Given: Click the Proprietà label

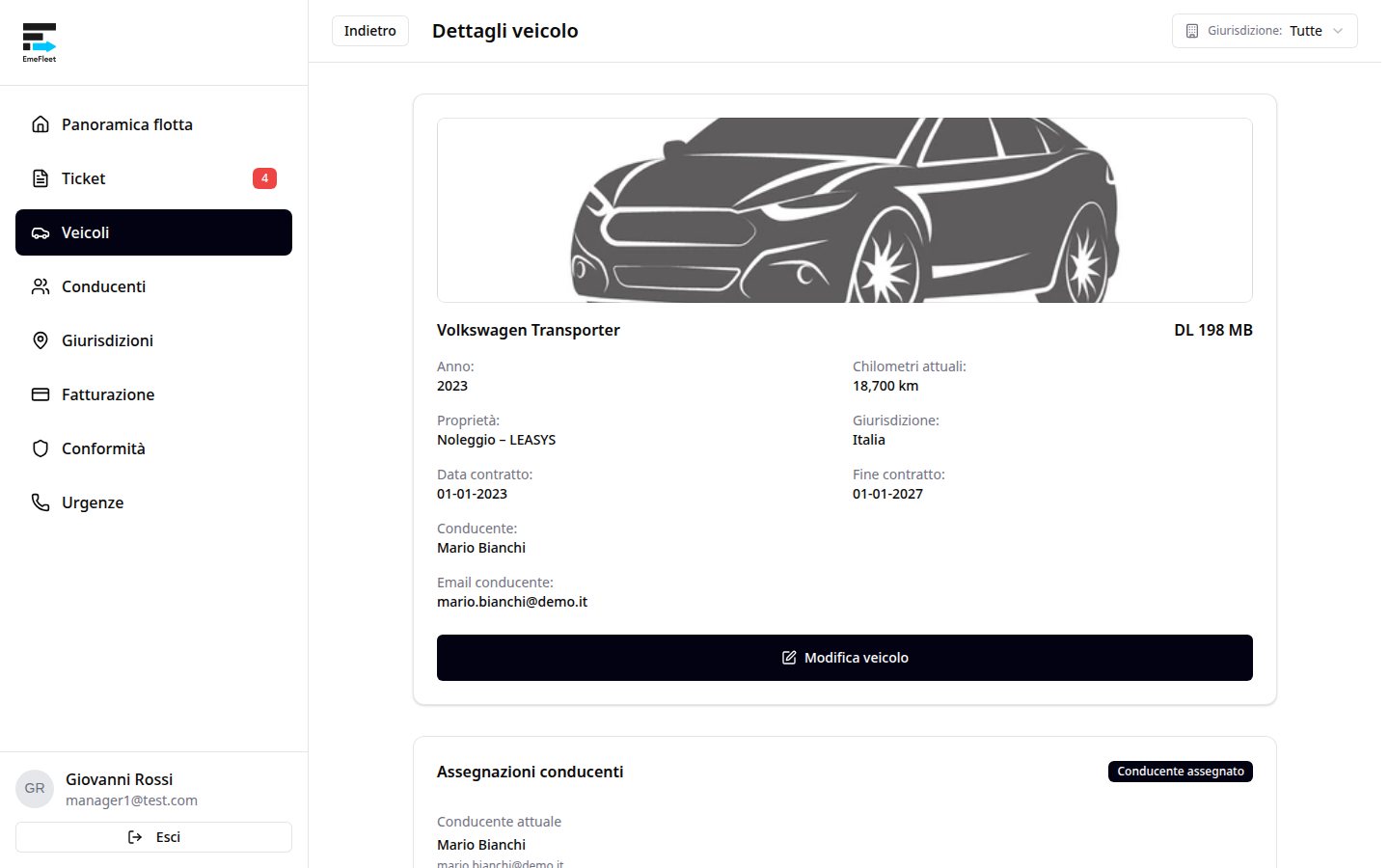Looking at the screenshot, I should click(469, 420).
